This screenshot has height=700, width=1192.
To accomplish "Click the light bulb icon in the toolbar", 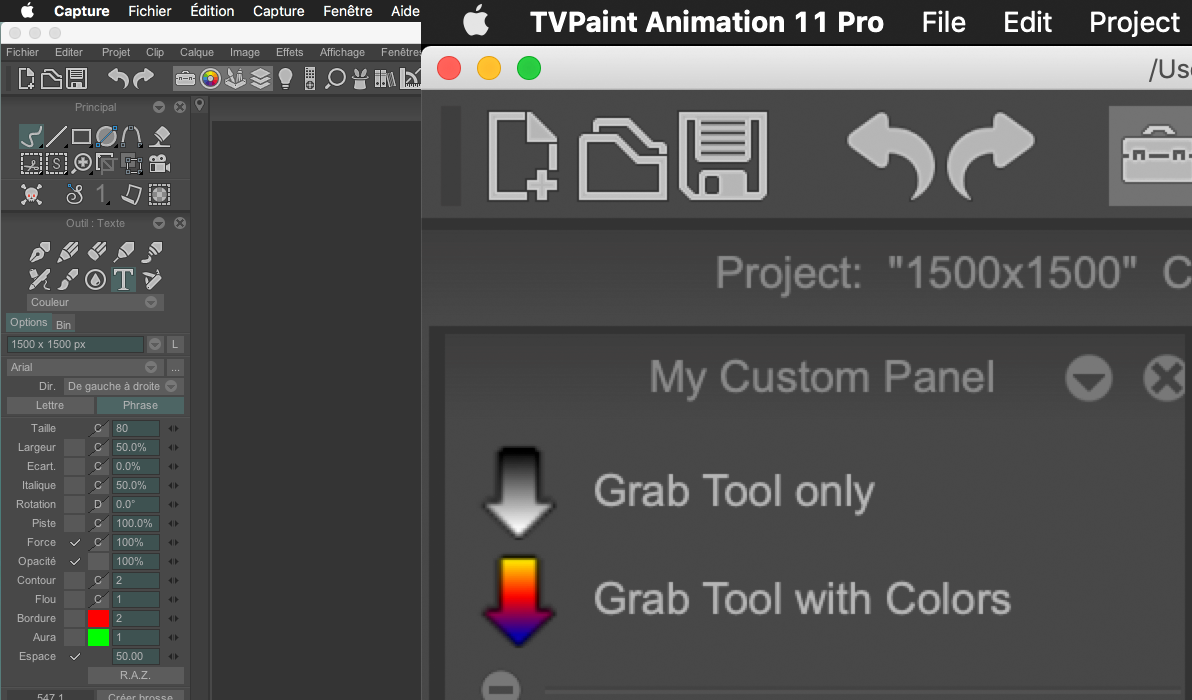I will click(x=285, y=78).
